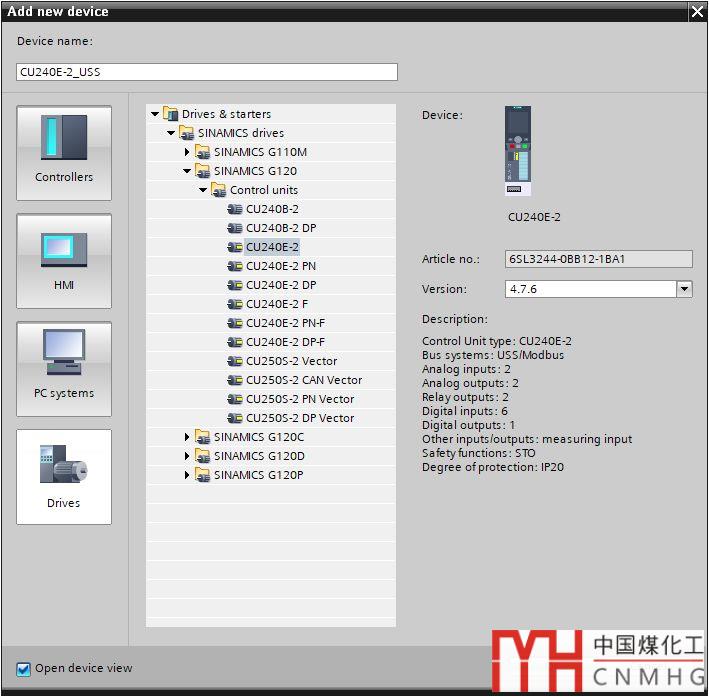Collapse the Control units node
Image resolution: width=709 pixels, height=697 pixels.
[203, 190]
